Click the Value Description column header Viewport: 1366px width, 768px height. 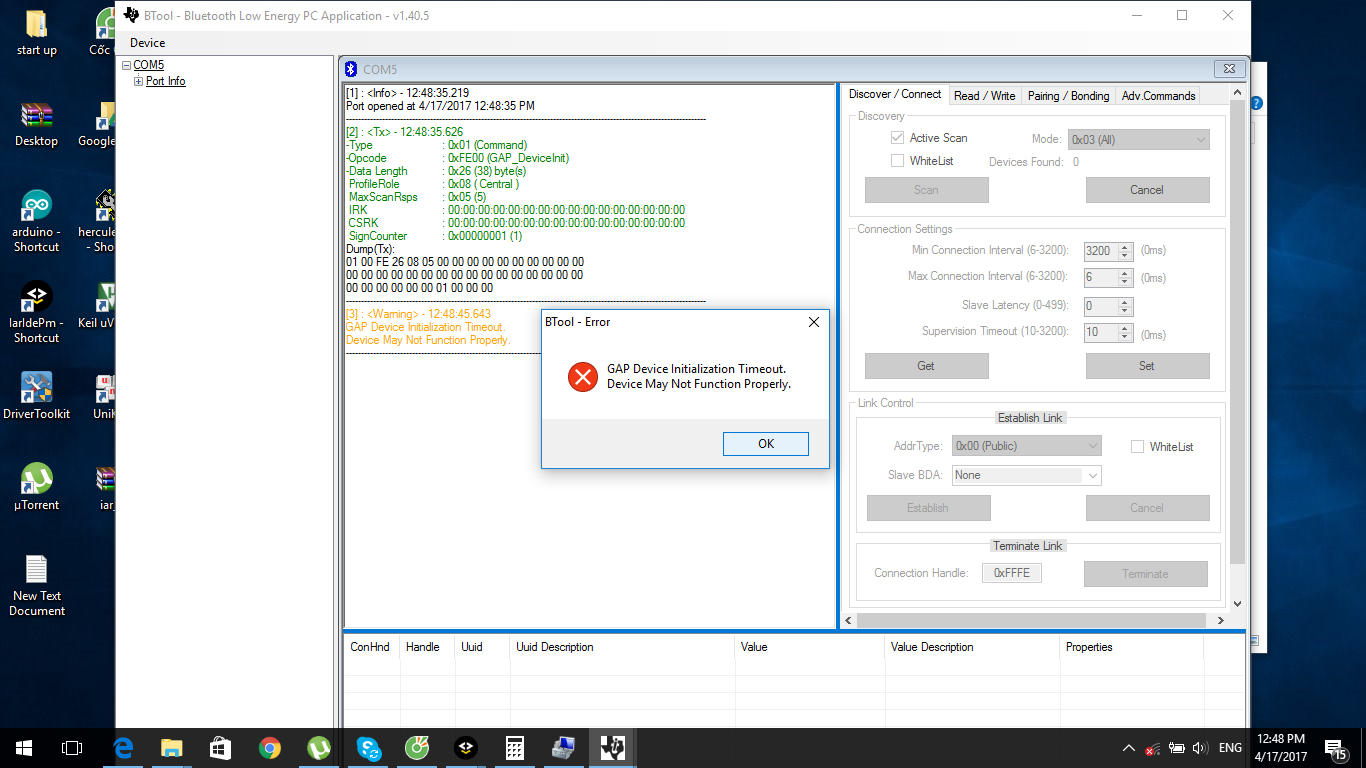(972, 647)
